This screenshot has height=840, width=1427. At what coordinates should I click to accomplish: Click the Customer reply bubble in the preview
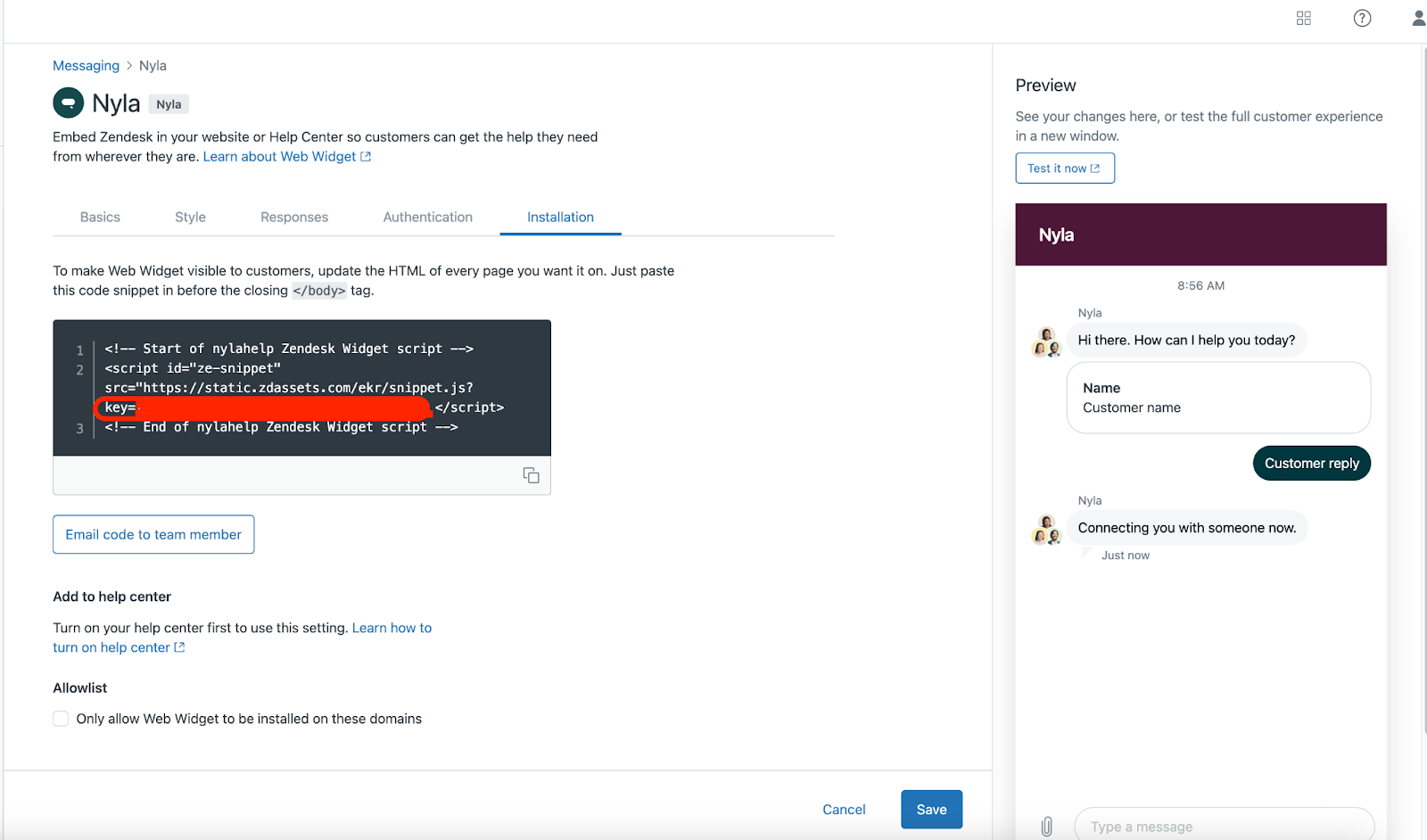[x=1311, y=463]
